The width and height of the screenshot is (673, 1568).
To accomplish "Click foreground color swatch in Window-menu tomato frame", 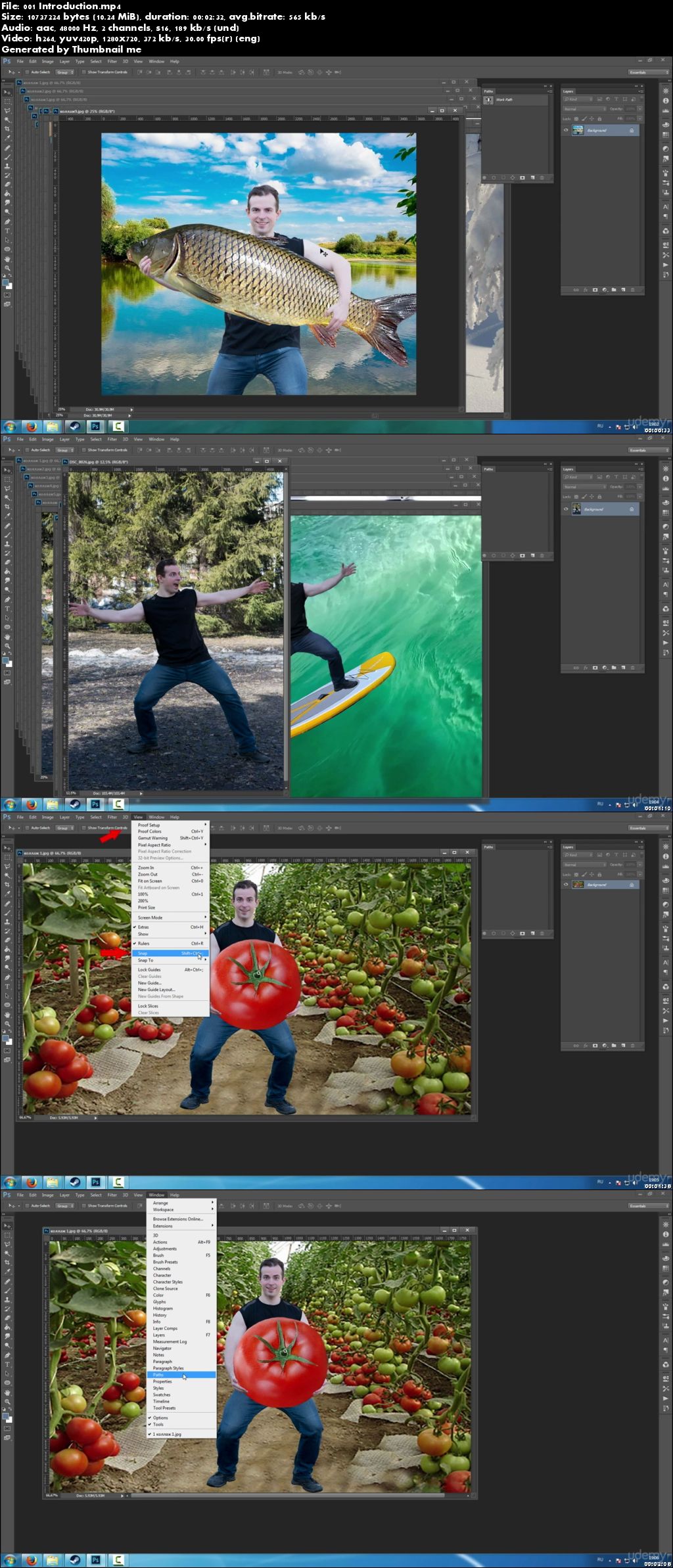I will [7, 1416].
